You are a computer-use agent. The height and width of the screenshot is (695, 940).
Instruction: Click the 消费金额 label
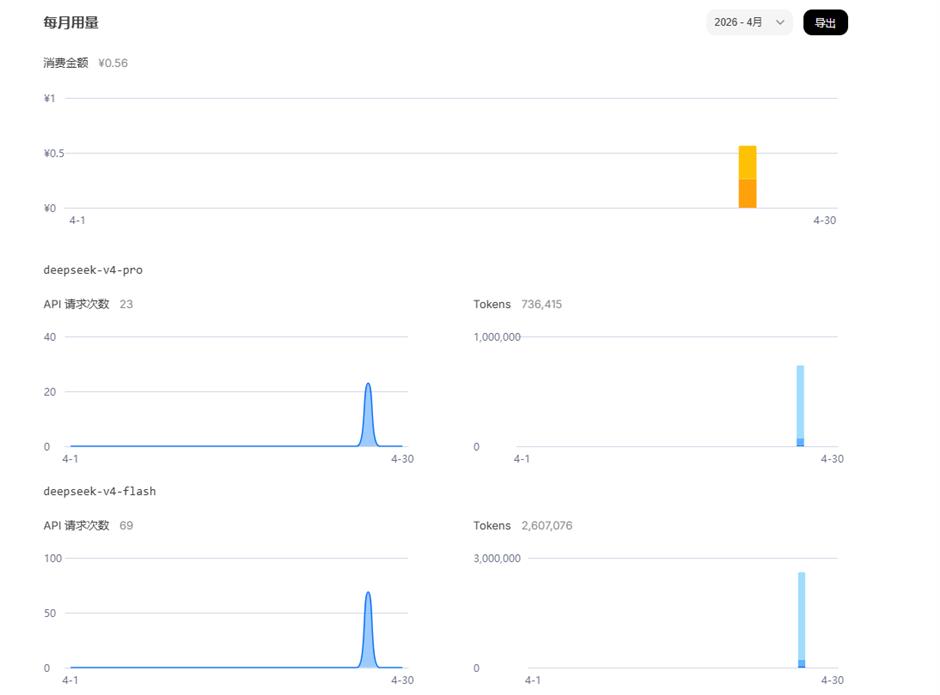[x=66, y=63]
